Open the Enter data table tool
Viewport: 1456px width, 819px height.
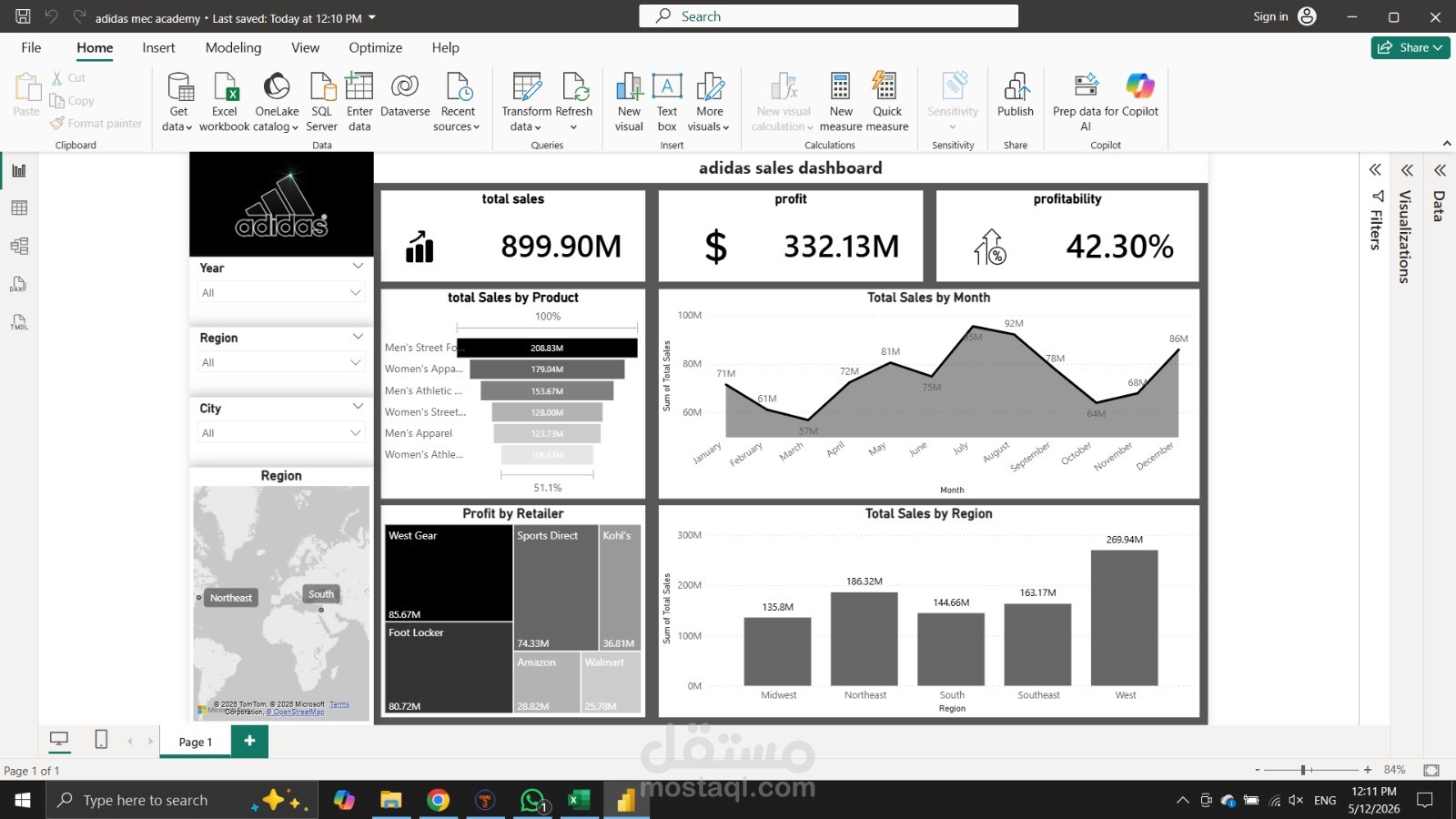(359, 101)
